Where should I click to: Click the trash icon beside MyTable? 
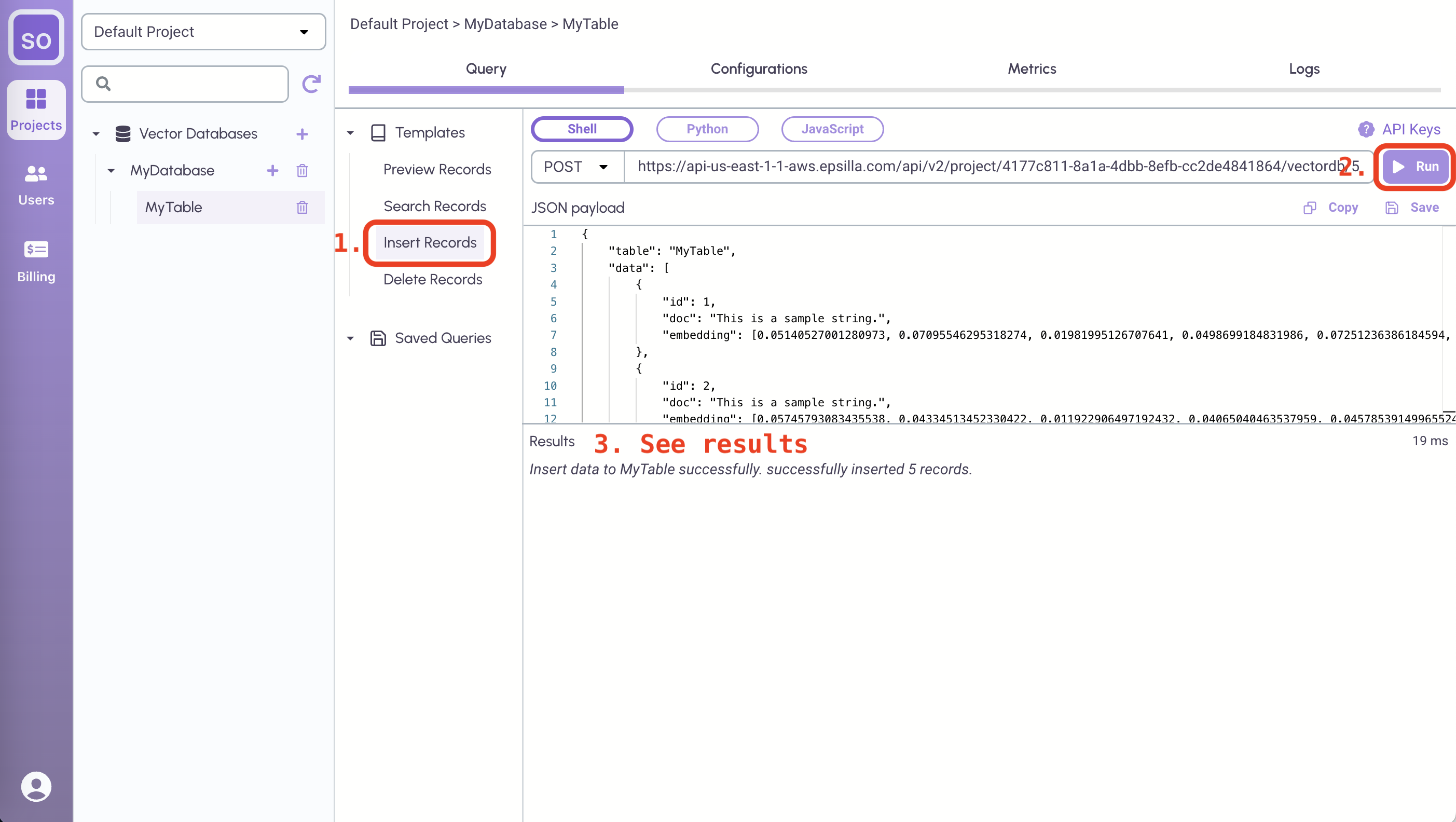pos(302,208)
